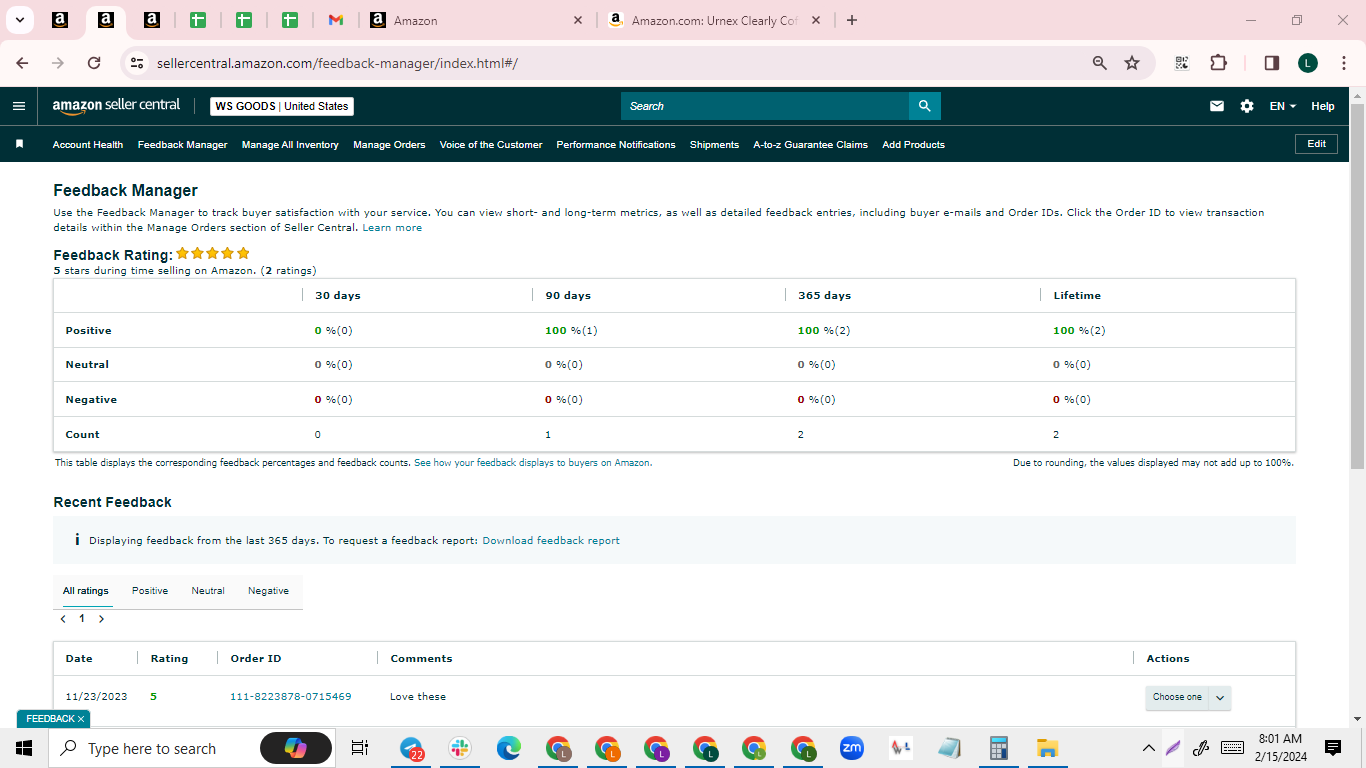Click Download feedback report
The image size is (1366, 768).
pos(551,541)
